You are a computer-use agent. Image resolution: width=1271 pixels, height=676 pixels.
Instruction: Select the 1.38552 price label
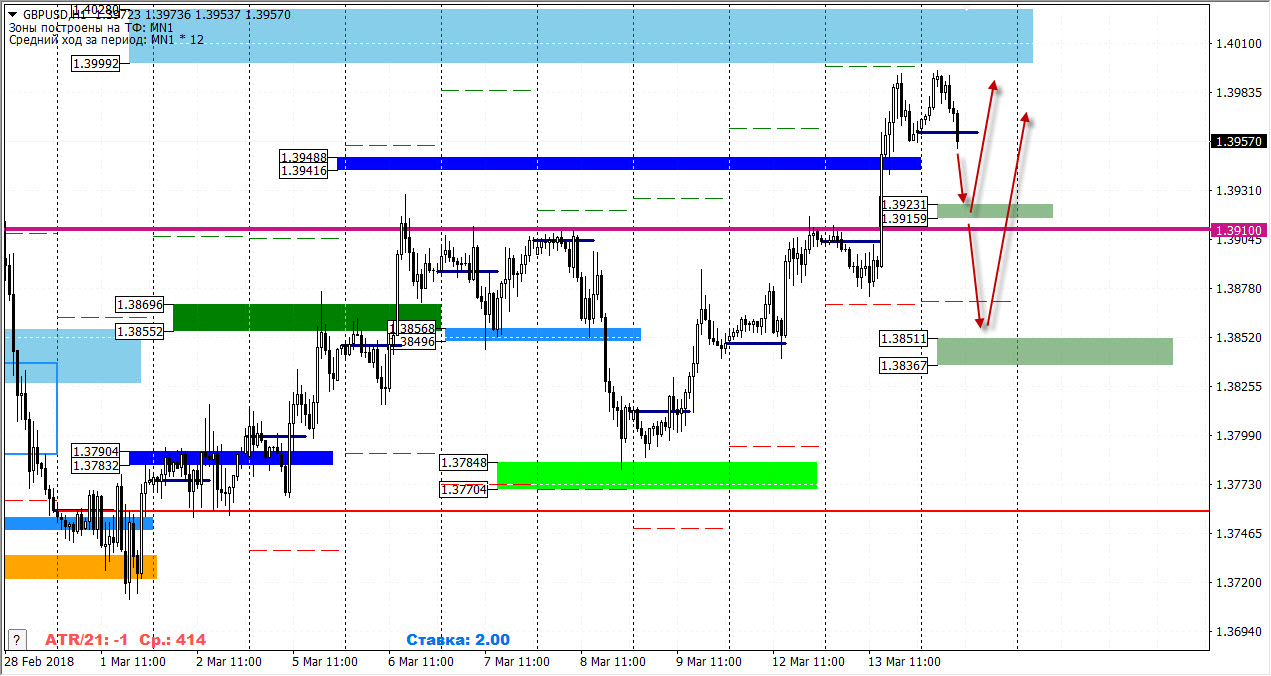(x=140, y=331)
